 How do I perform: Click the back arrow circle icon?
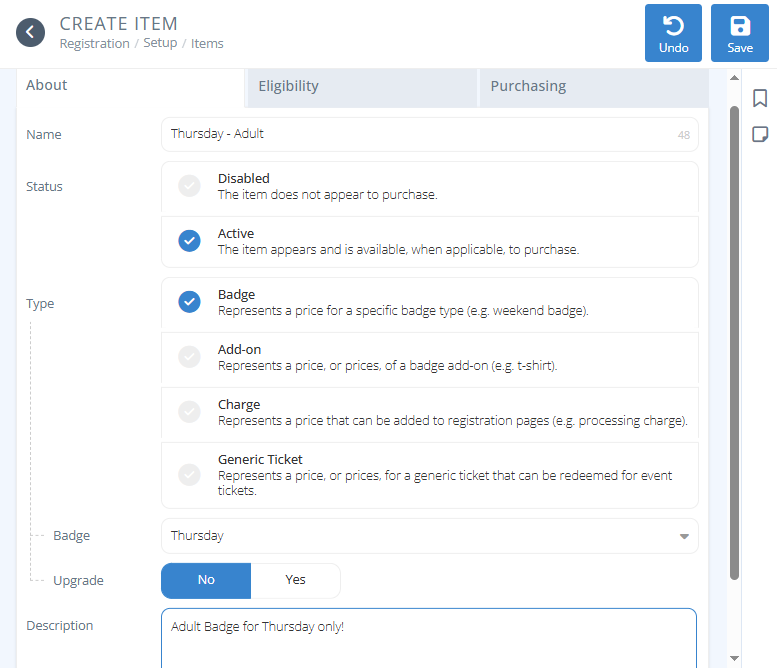pos(30,33)
